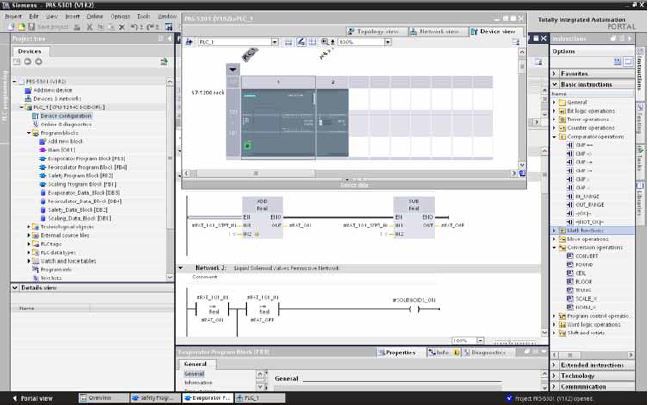Collapse the Program blocks folder
648x405 pixels.
coord(29,133)
